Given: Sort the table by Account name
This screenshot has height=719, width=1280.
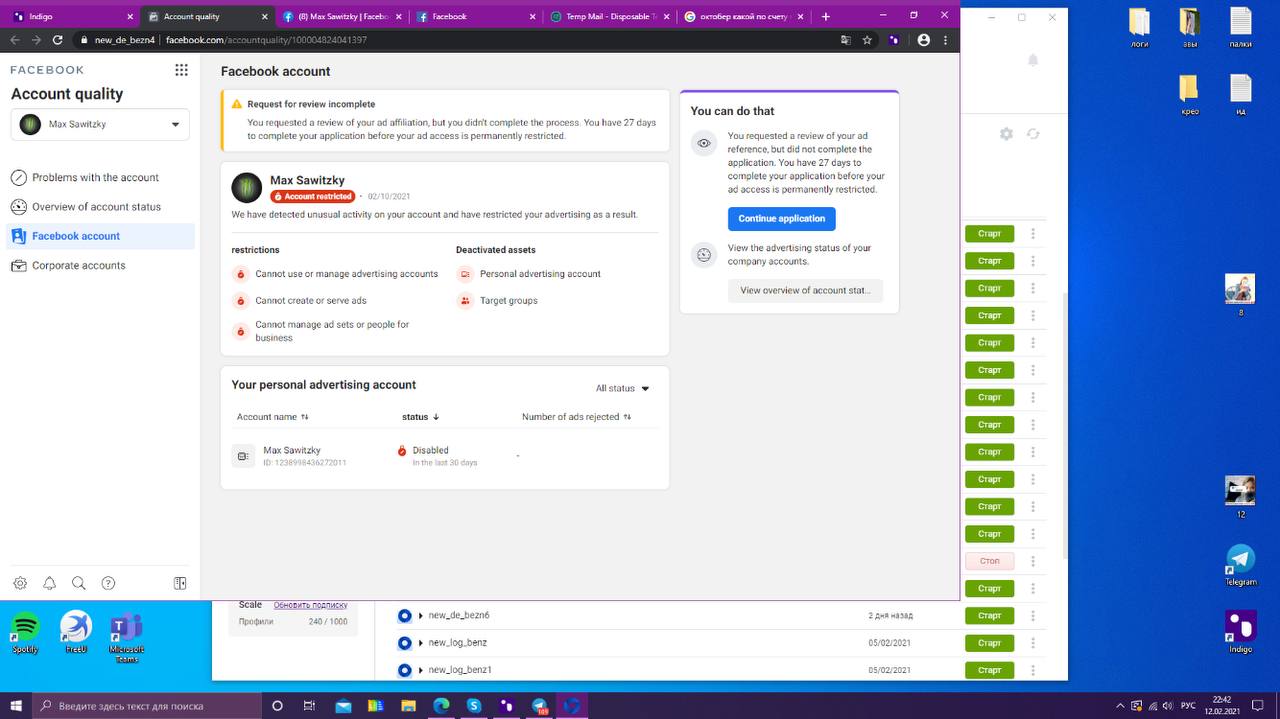Looking at the screenshot, I should coord(272,417).
